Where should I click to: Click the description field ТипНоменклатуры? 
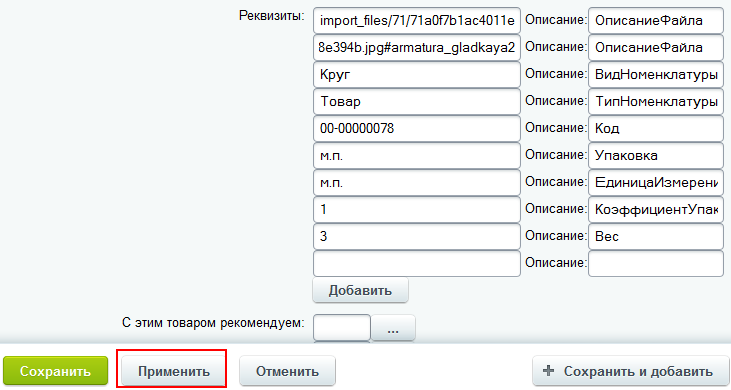click(x=656, y=102)
